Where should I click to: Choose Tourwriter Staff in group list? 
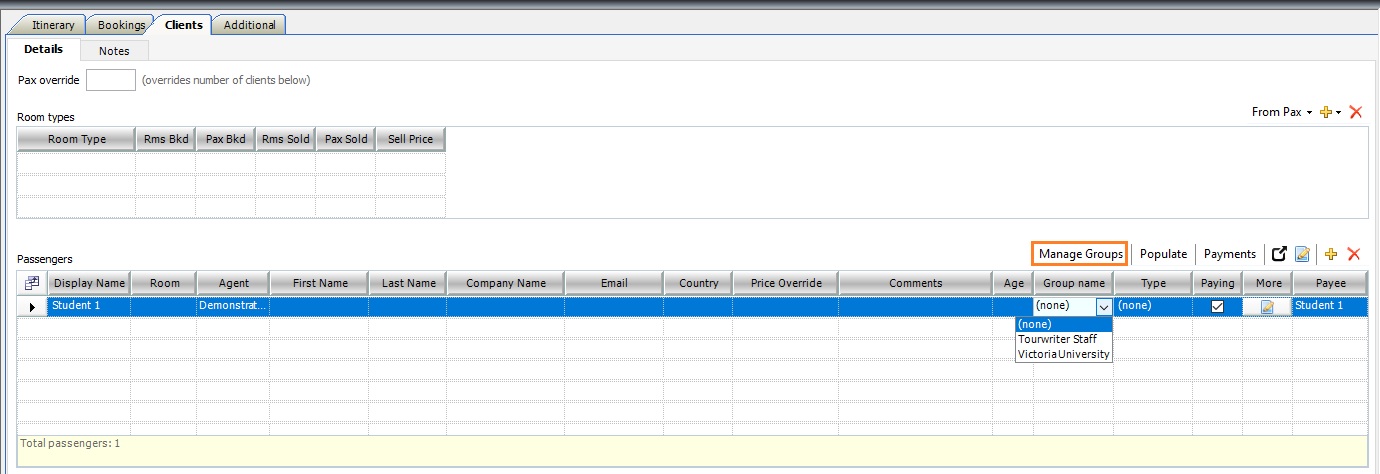point(1057,339)
